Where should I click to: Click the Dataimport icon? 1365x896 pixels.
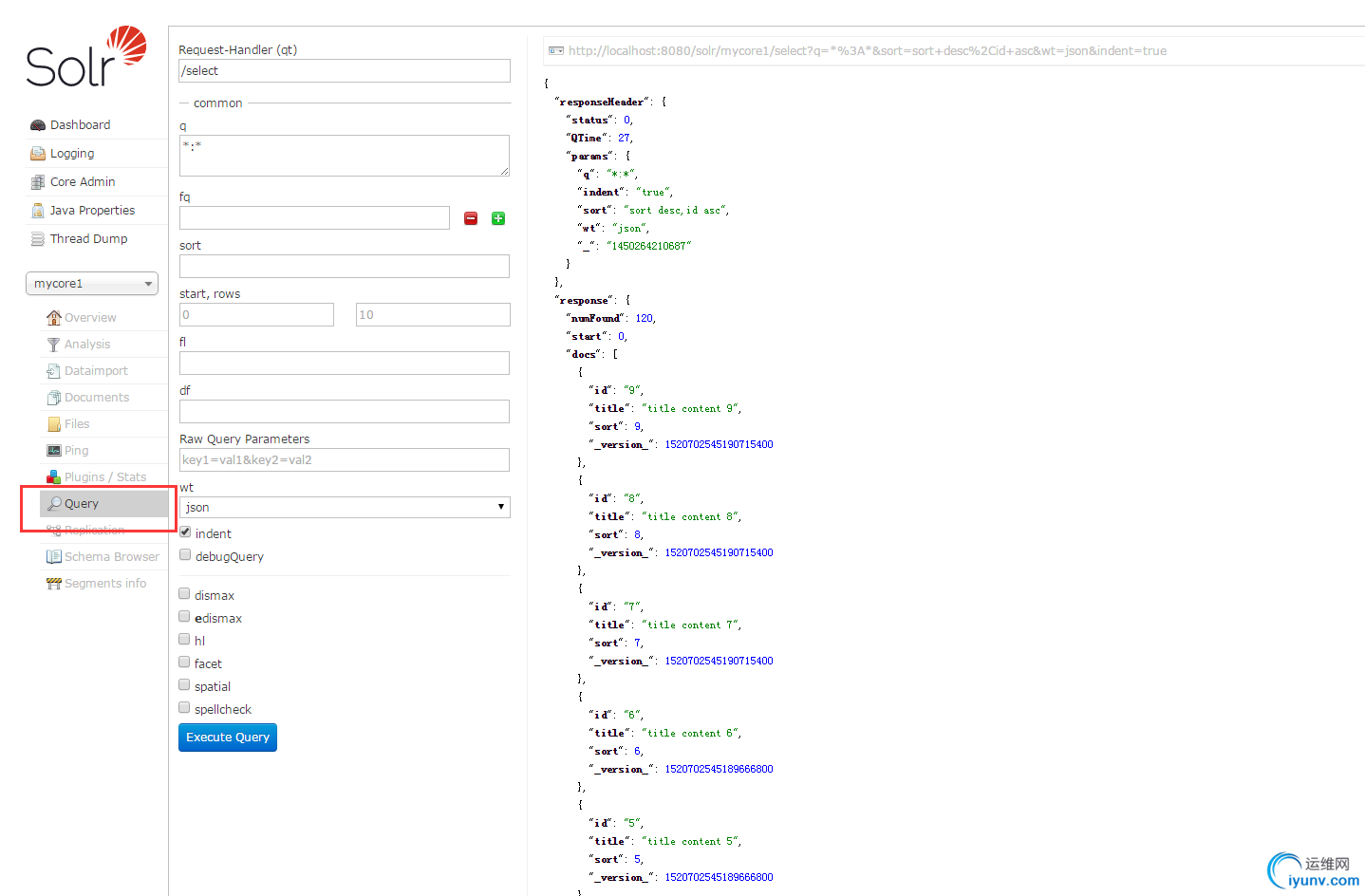click(x=54, y=370)
